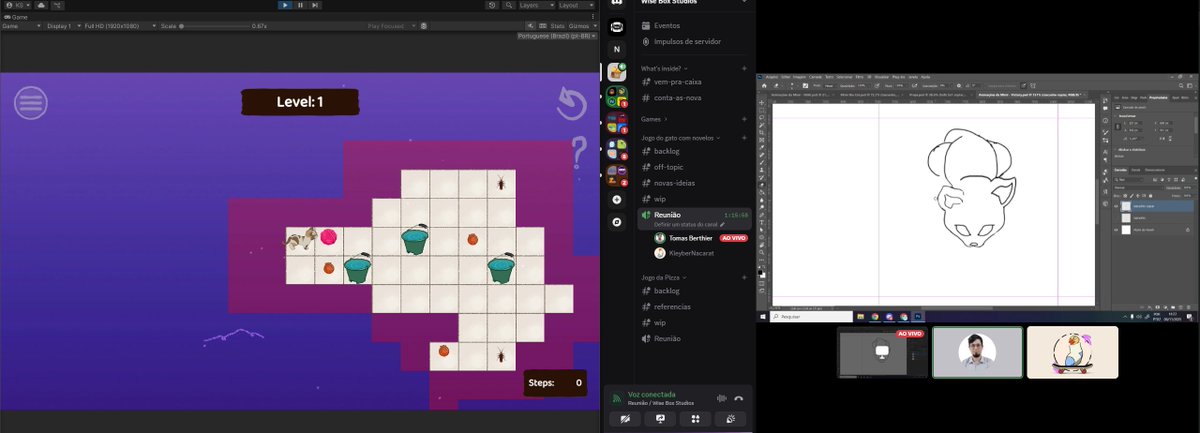Select the webcam tile of the man
This screenshot has height=433, width=1200.
977,352
